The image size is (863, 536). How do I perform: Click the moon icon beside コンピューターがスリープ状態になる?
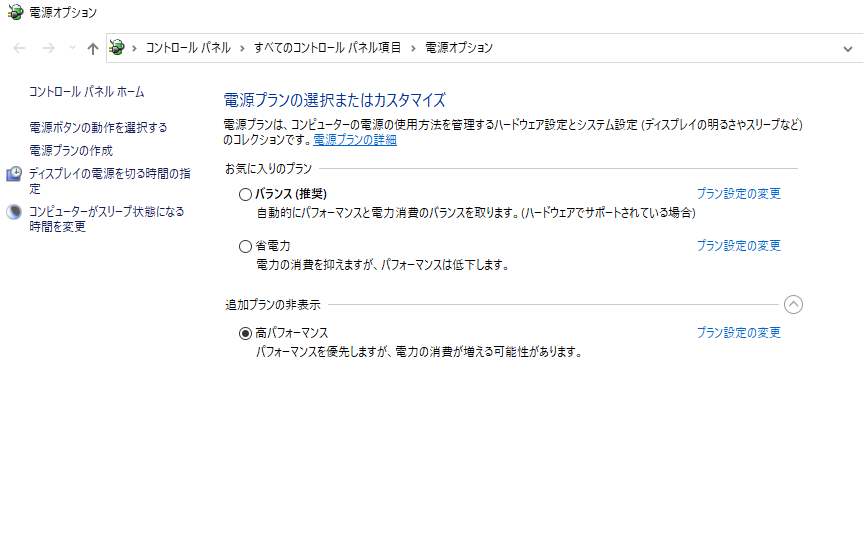coord(14,212)
